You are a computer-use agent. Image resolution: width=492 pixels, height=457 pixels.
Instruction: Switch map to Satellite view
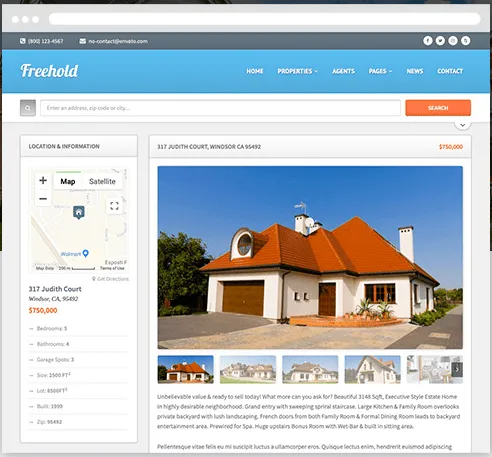pos(102,181)
